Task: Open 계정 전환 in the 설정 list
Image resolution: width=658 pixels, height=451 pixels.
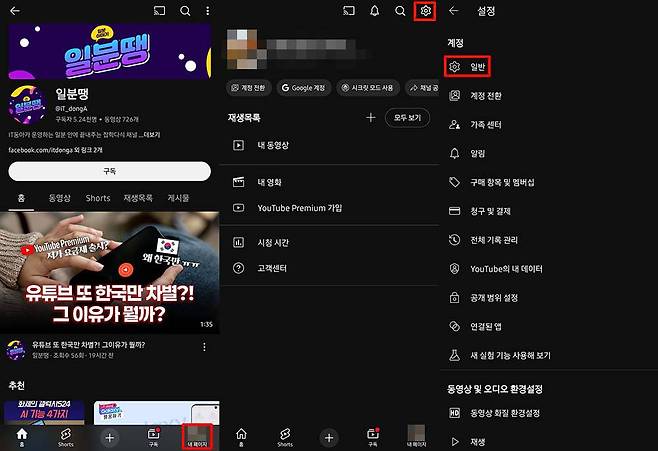Action: (550, 96)
